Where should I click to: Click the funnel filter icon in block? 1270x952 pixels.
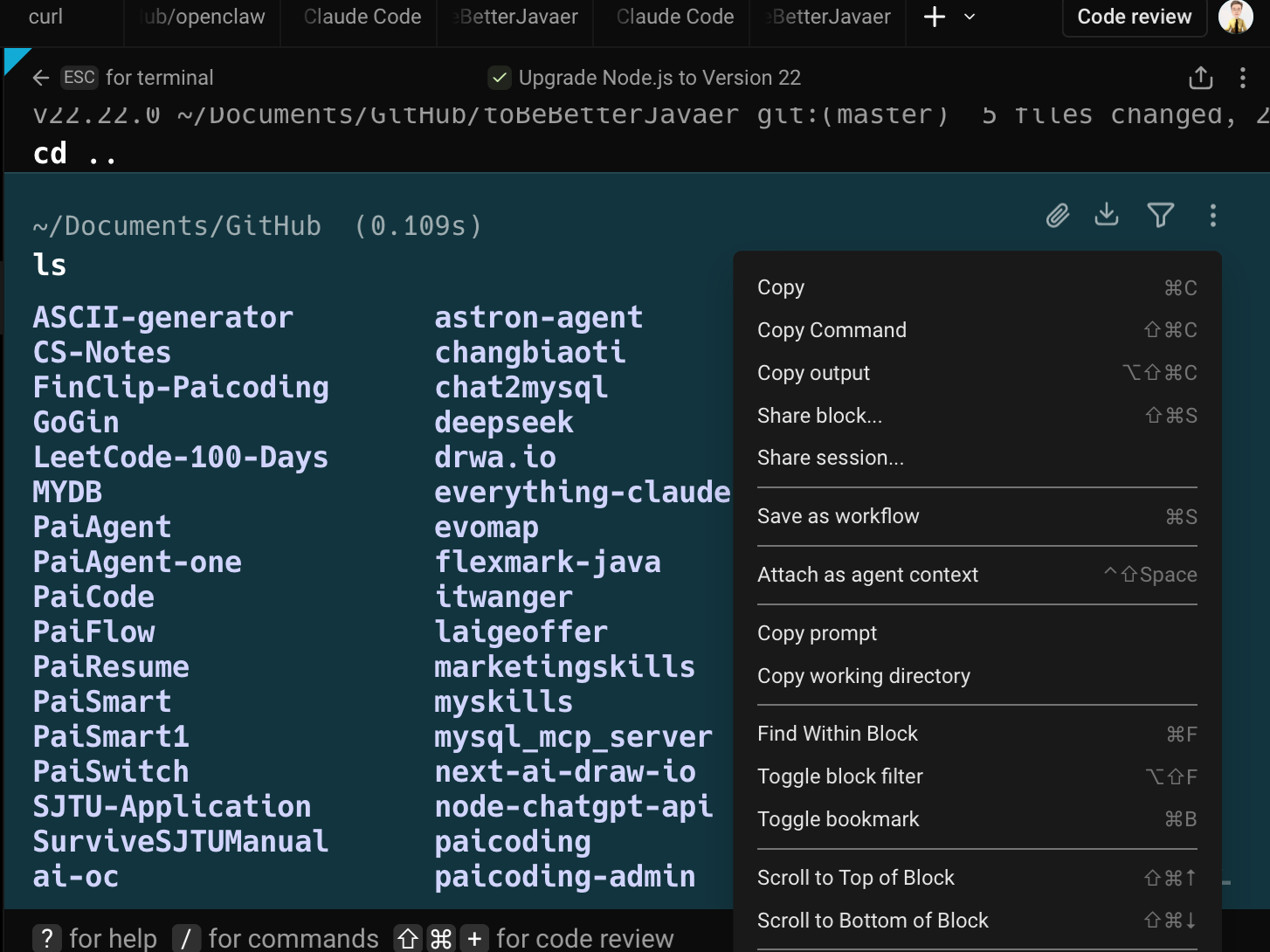point(1160,215)
